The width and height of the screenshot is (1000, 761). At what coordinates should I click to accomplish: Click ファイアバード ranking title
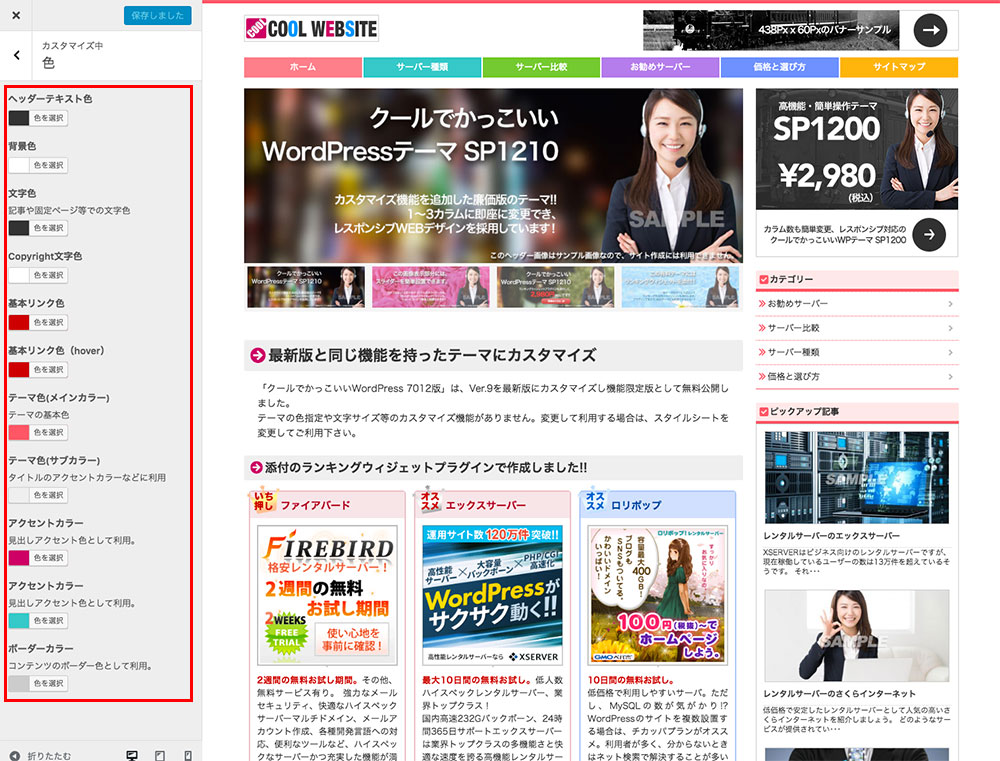(316, 505)
